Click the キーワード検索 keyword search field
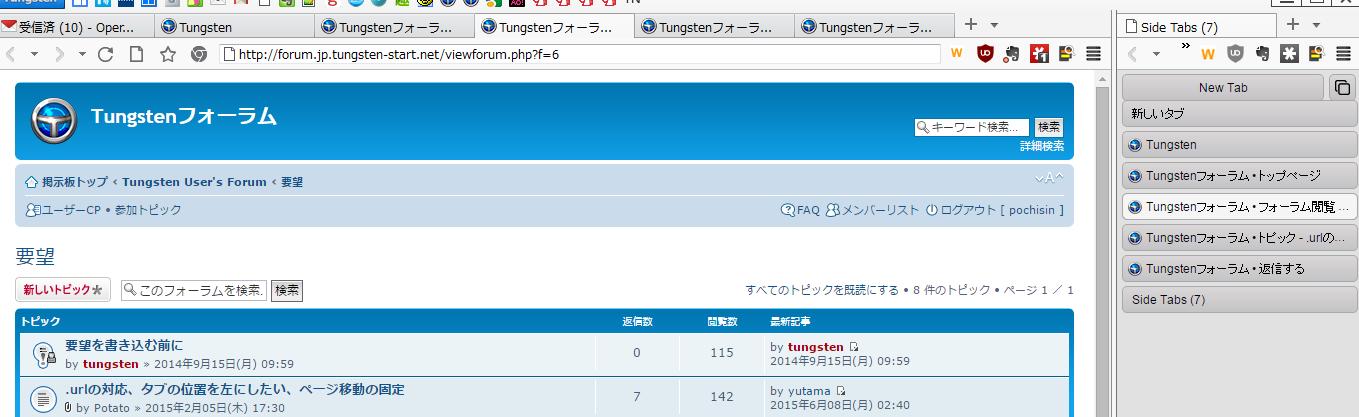This screenshot has width=1359, height=417. click(972, 127)
